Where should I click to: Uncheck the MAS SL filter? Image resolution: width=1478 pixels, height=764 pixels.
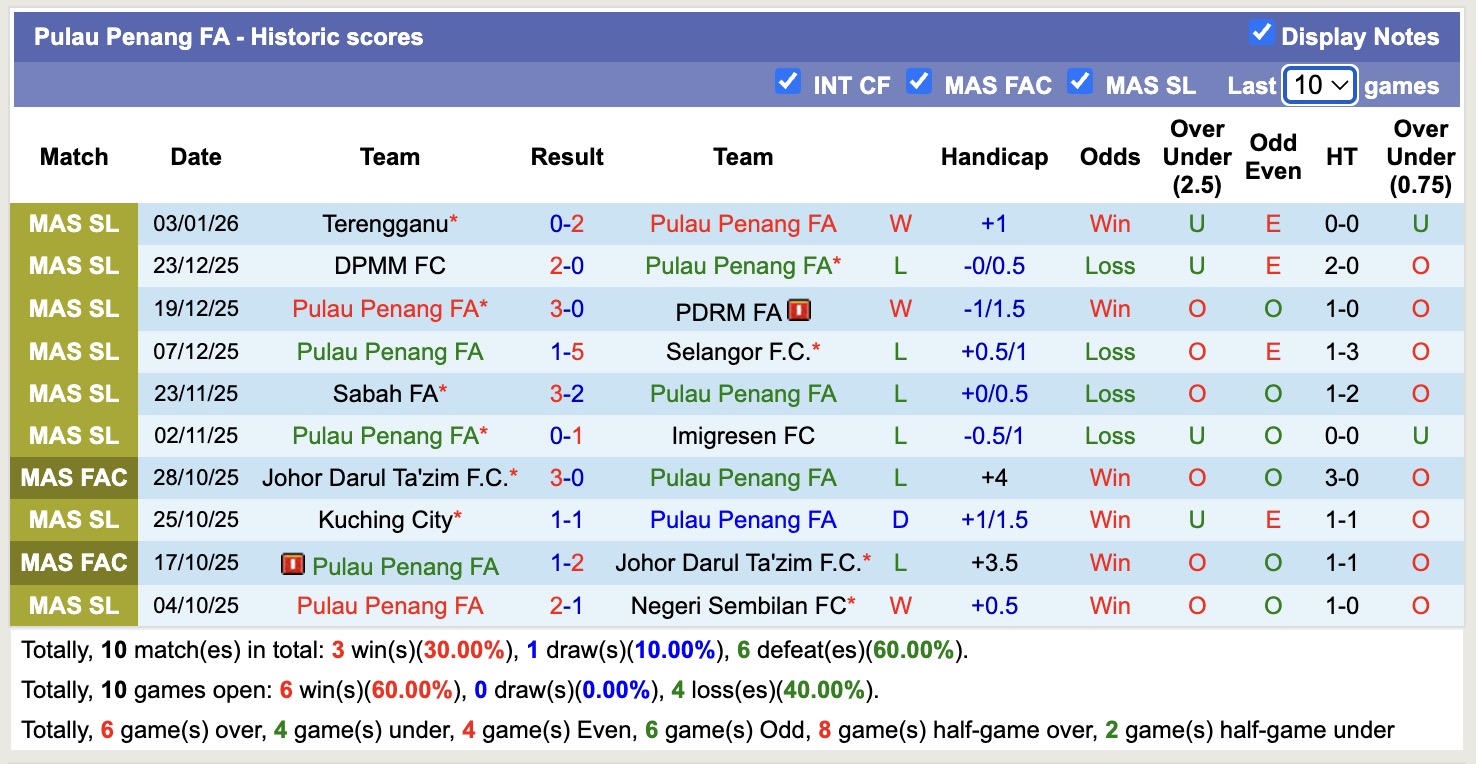1081,80
